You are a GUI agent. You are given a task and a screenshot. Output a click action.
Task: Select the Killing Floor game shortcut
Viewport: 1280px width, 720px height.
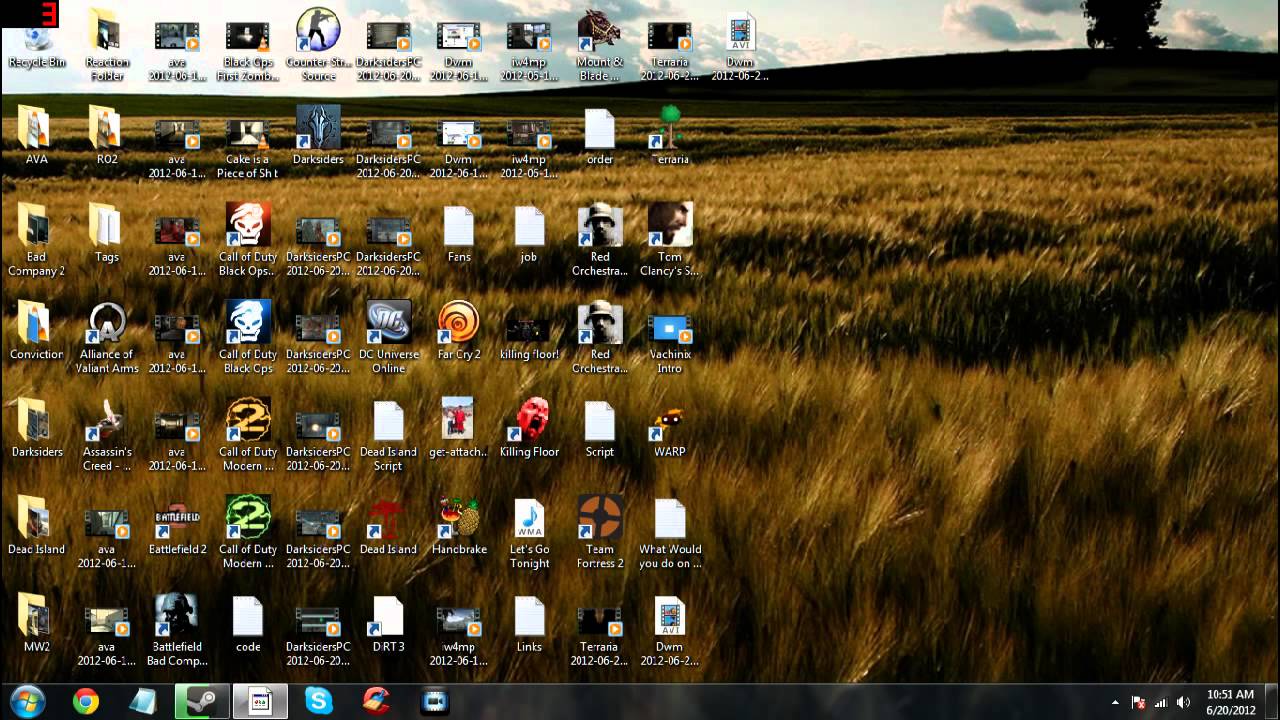point(529,429)
